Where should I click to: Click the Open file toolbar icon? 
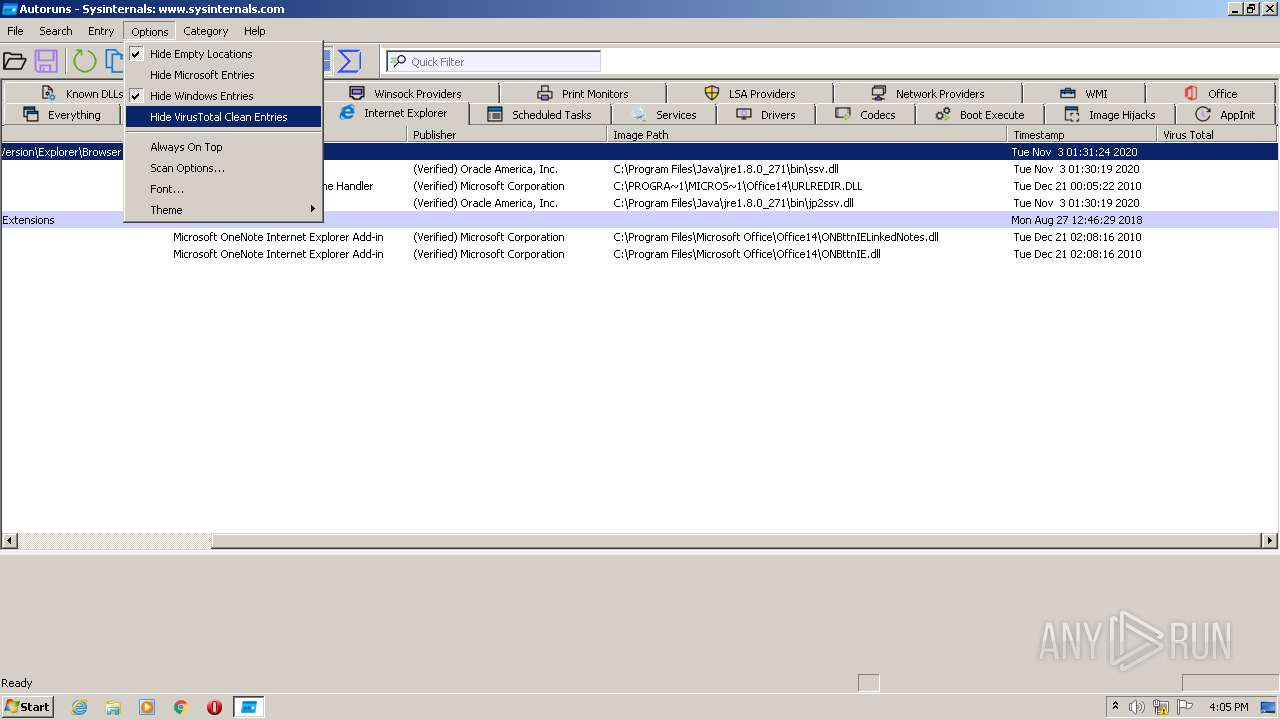14,62
